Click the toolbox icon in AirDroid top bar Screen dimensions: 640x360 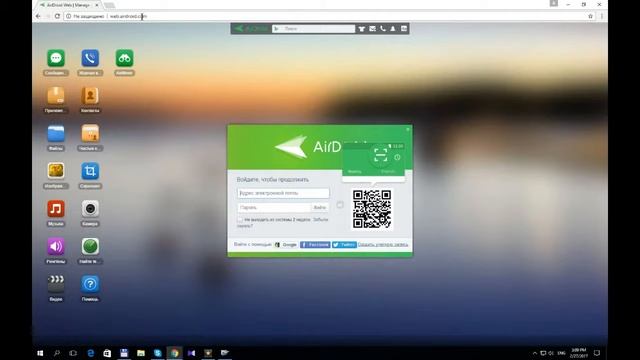(x=362, y=29)
